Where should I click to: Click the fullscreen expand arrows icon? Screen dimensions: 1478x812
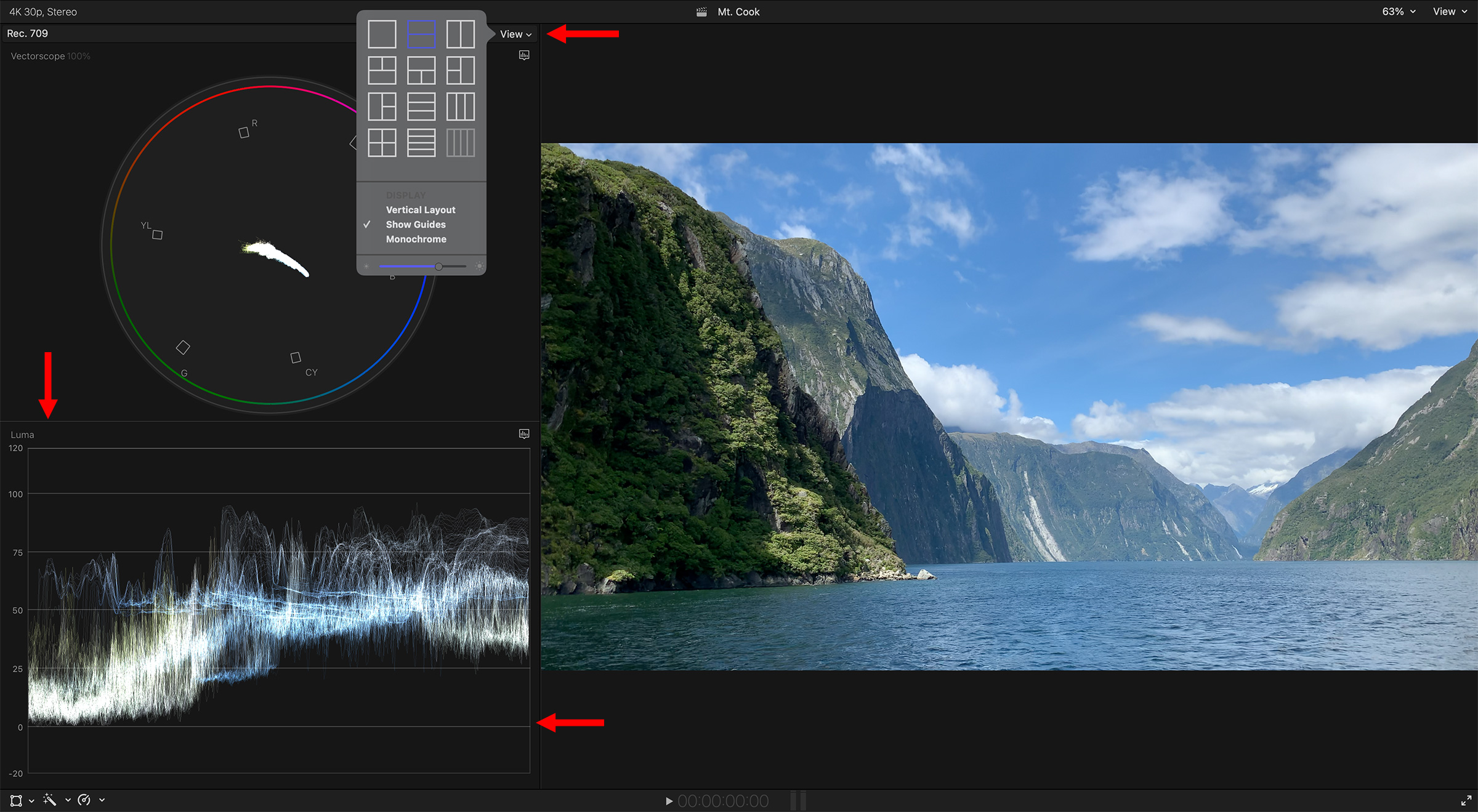(1466, 800)
